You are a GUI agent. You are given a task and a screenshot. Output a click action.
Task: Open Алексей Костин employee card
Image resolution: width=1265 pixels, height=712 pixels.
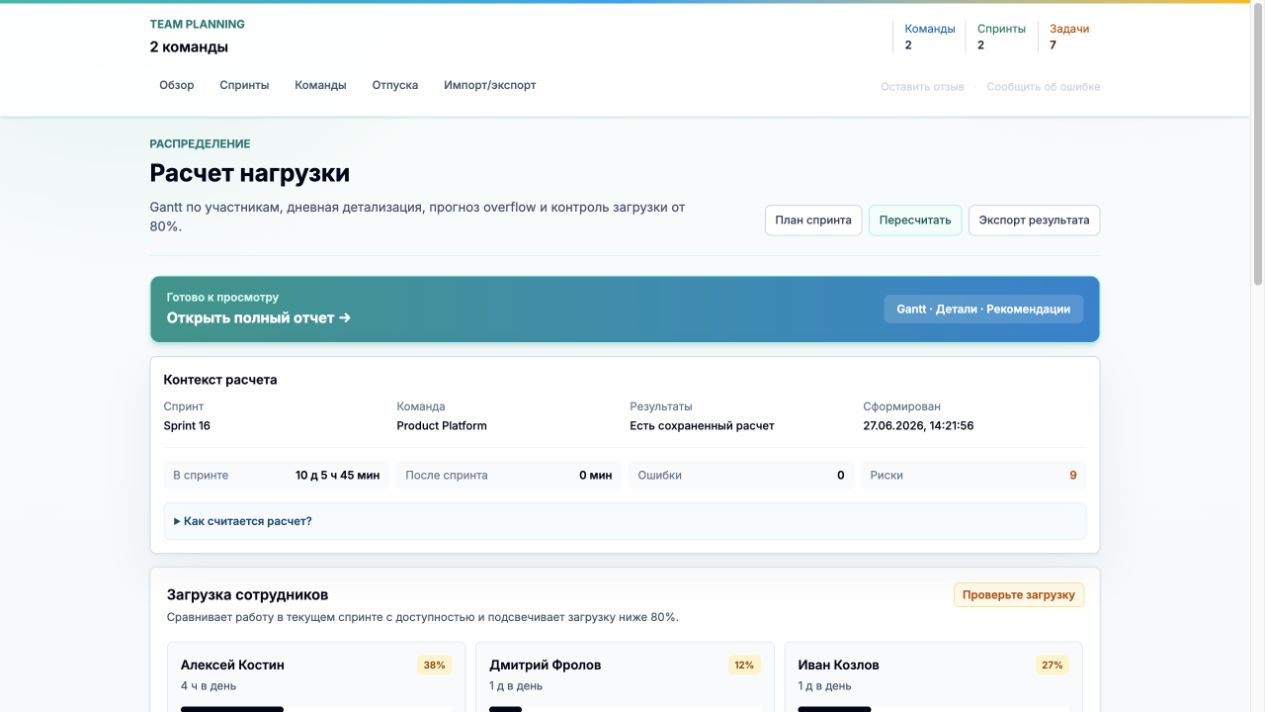316,677
